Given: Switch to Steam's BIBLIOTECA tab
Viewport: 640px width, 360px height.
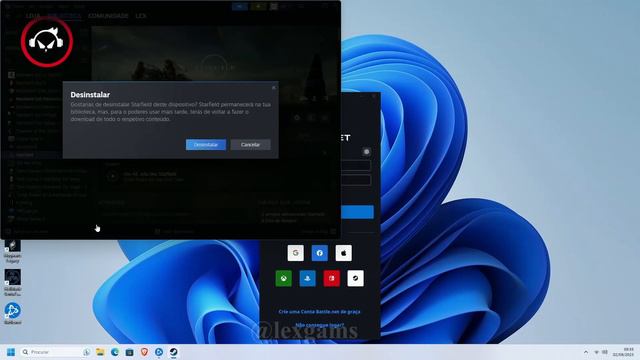Looking at the screenshot, I should (64, 16).
